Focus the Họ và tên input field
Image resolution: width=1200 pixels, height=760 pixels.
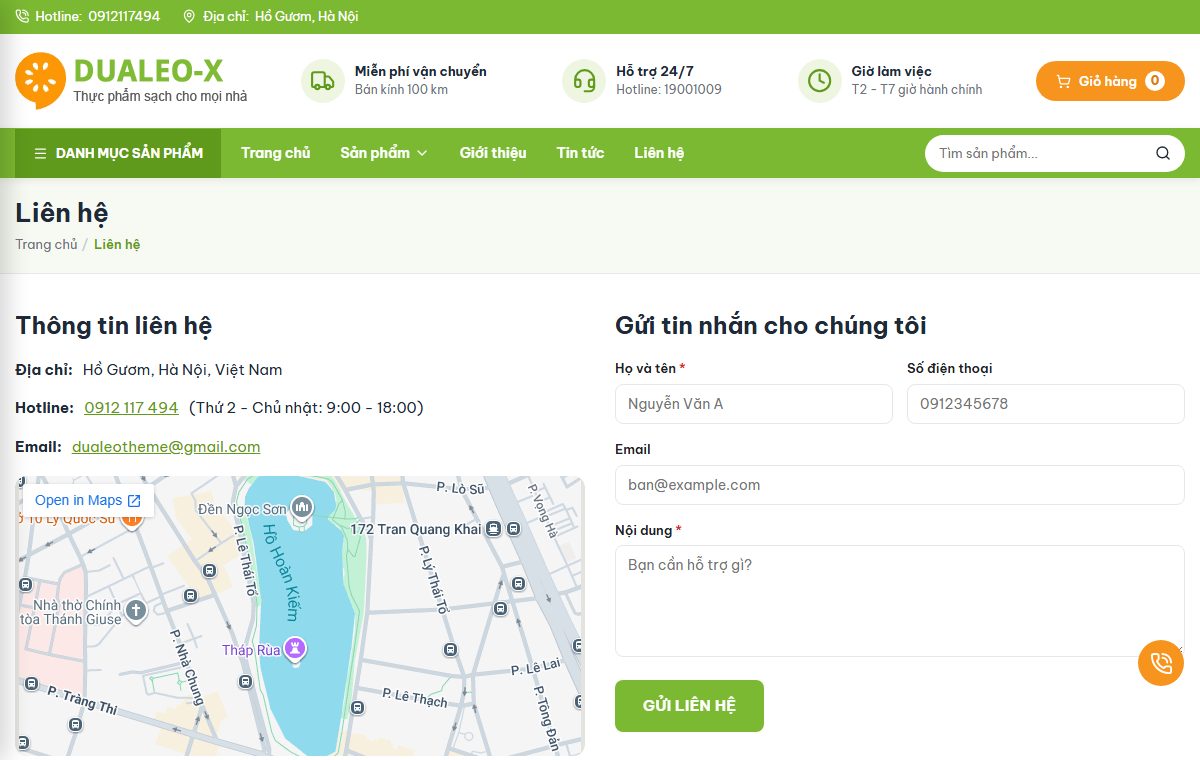click(754, 404)
